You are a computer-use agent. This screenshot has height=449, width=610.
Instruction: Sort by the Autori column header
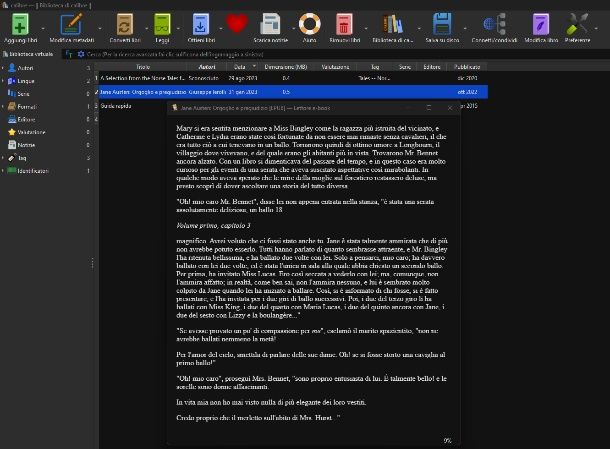point(207,67)
